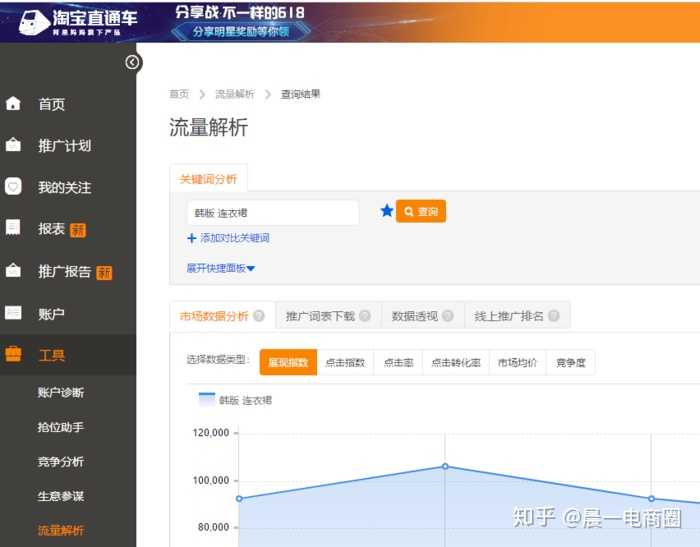Click the home icon in sidebar
The image size is (700, 547).
click(13, 104)
